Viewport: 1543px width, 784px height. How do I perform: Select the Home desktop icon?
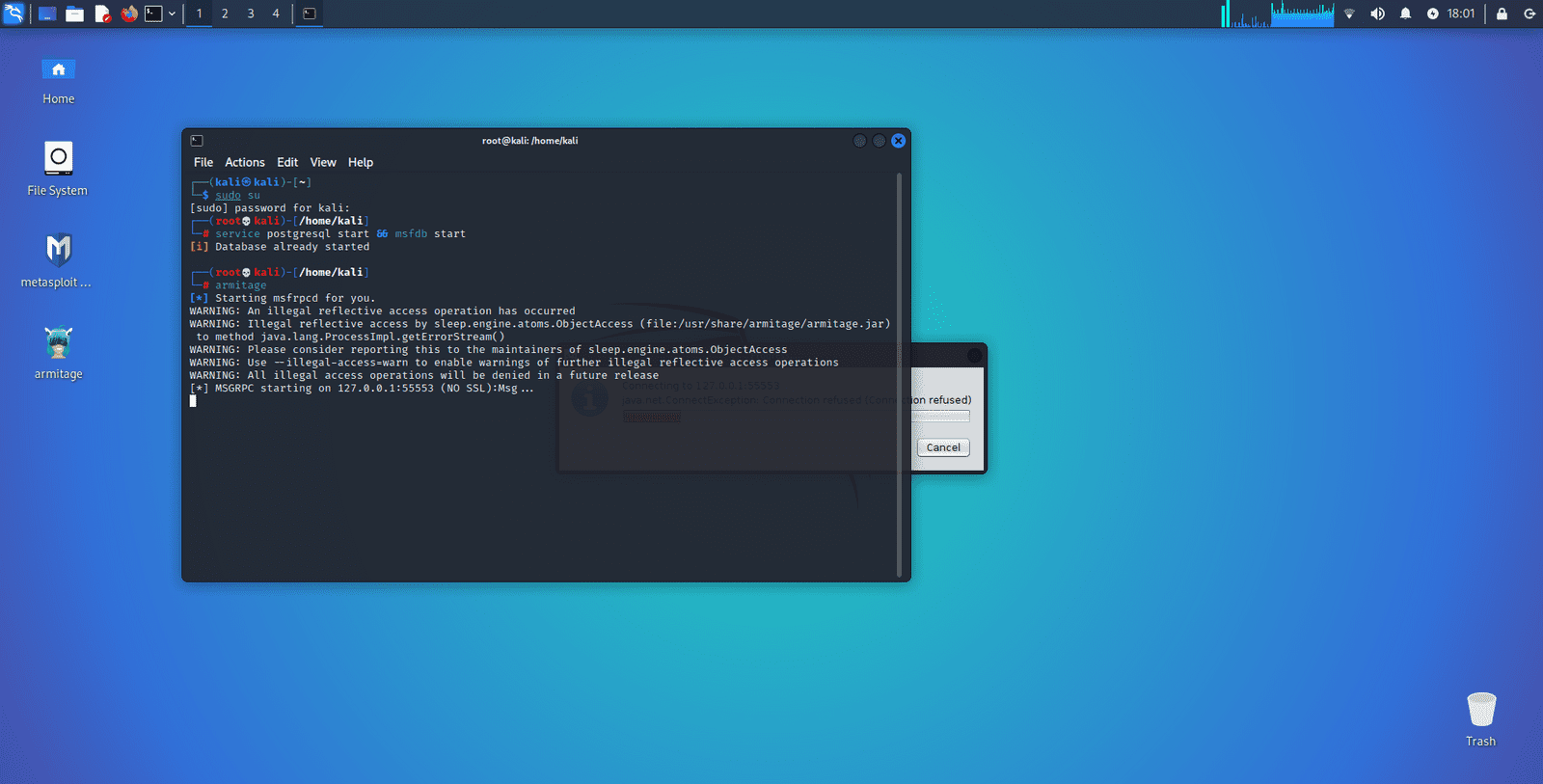tap(59, 81)
